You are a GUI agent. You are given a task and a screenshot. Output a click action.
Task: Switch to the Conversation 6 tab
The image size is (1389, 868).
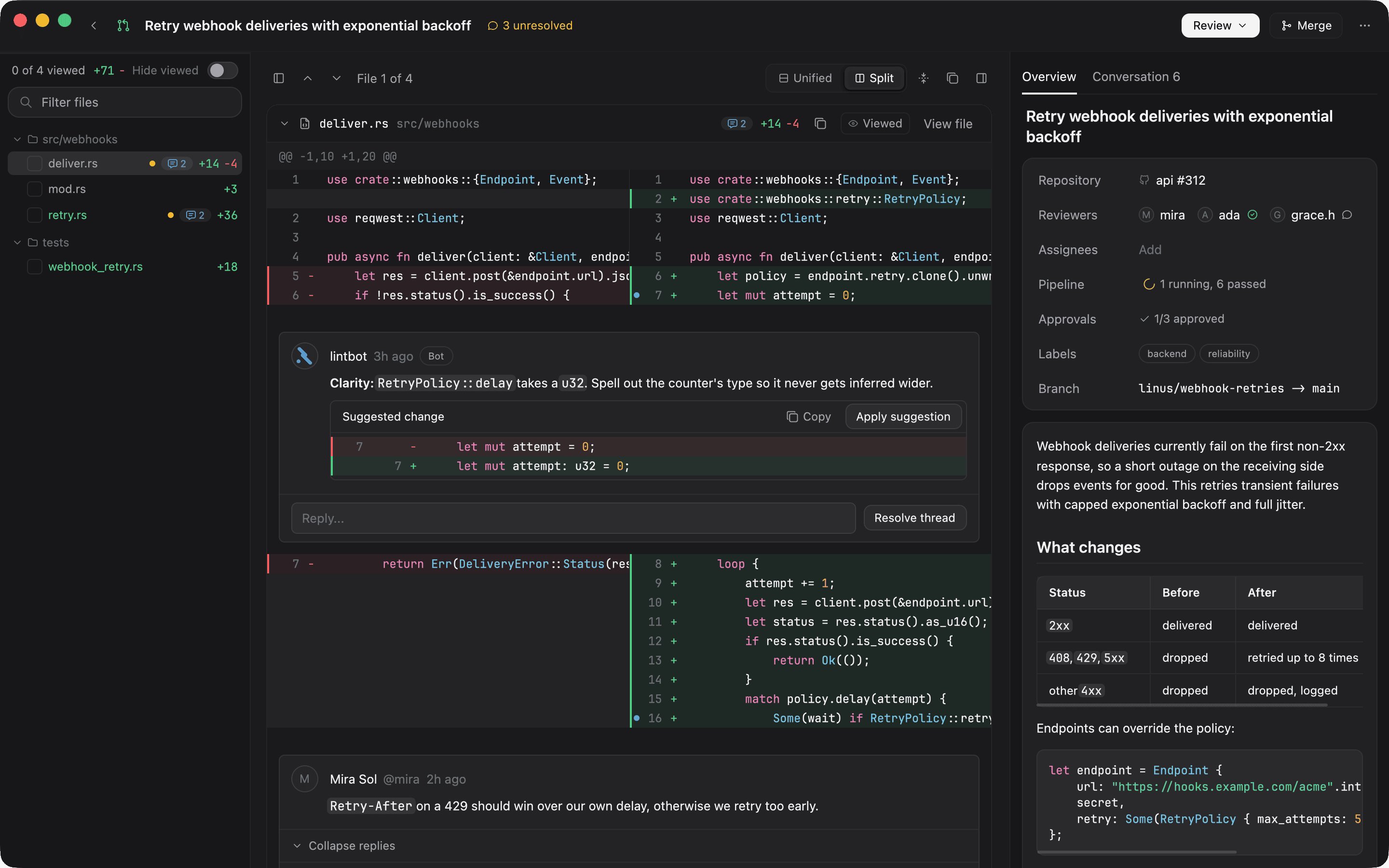pos(1136,76)
